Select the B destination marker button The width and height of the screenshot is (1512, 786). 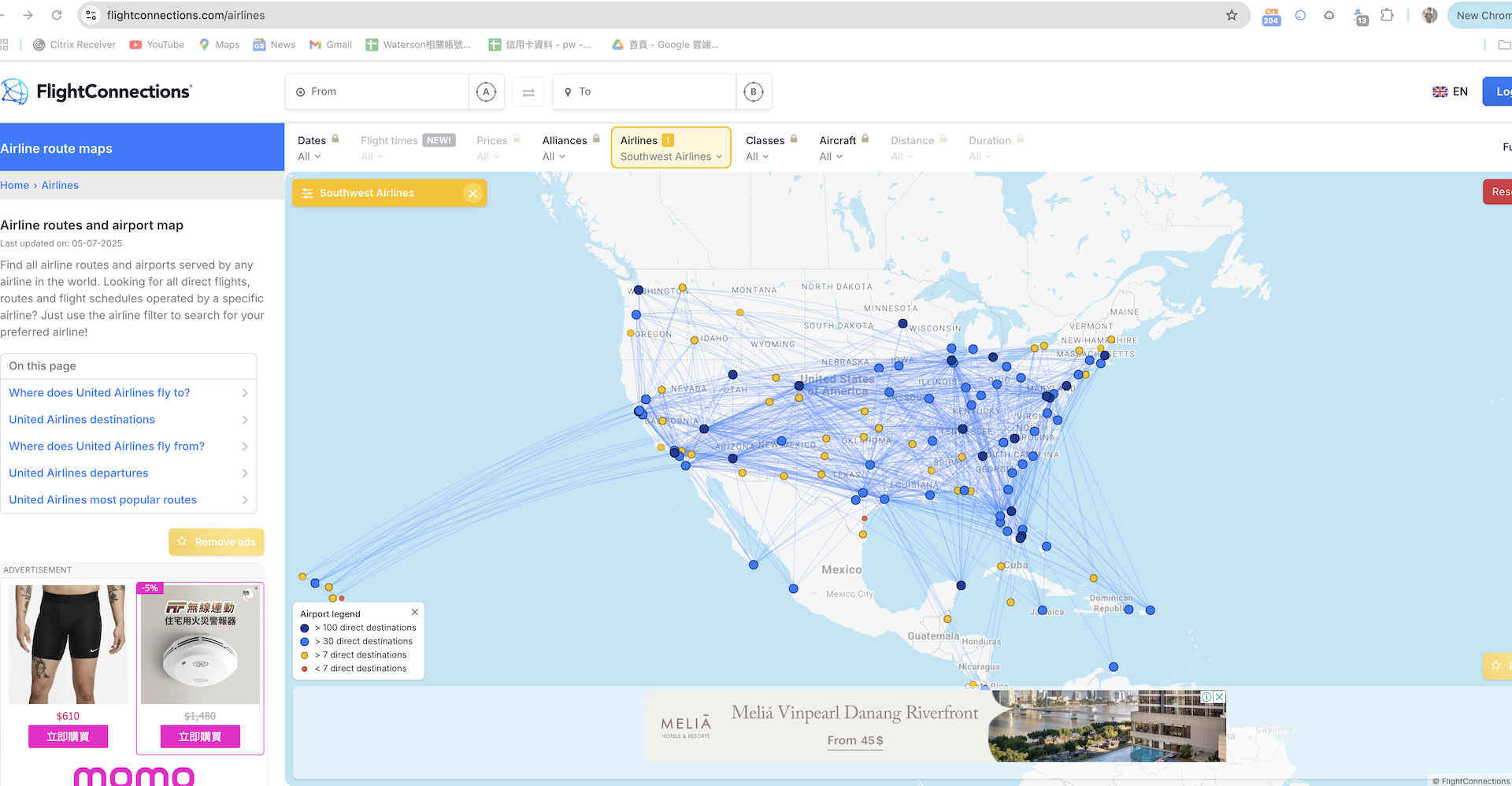coord(754,92)
